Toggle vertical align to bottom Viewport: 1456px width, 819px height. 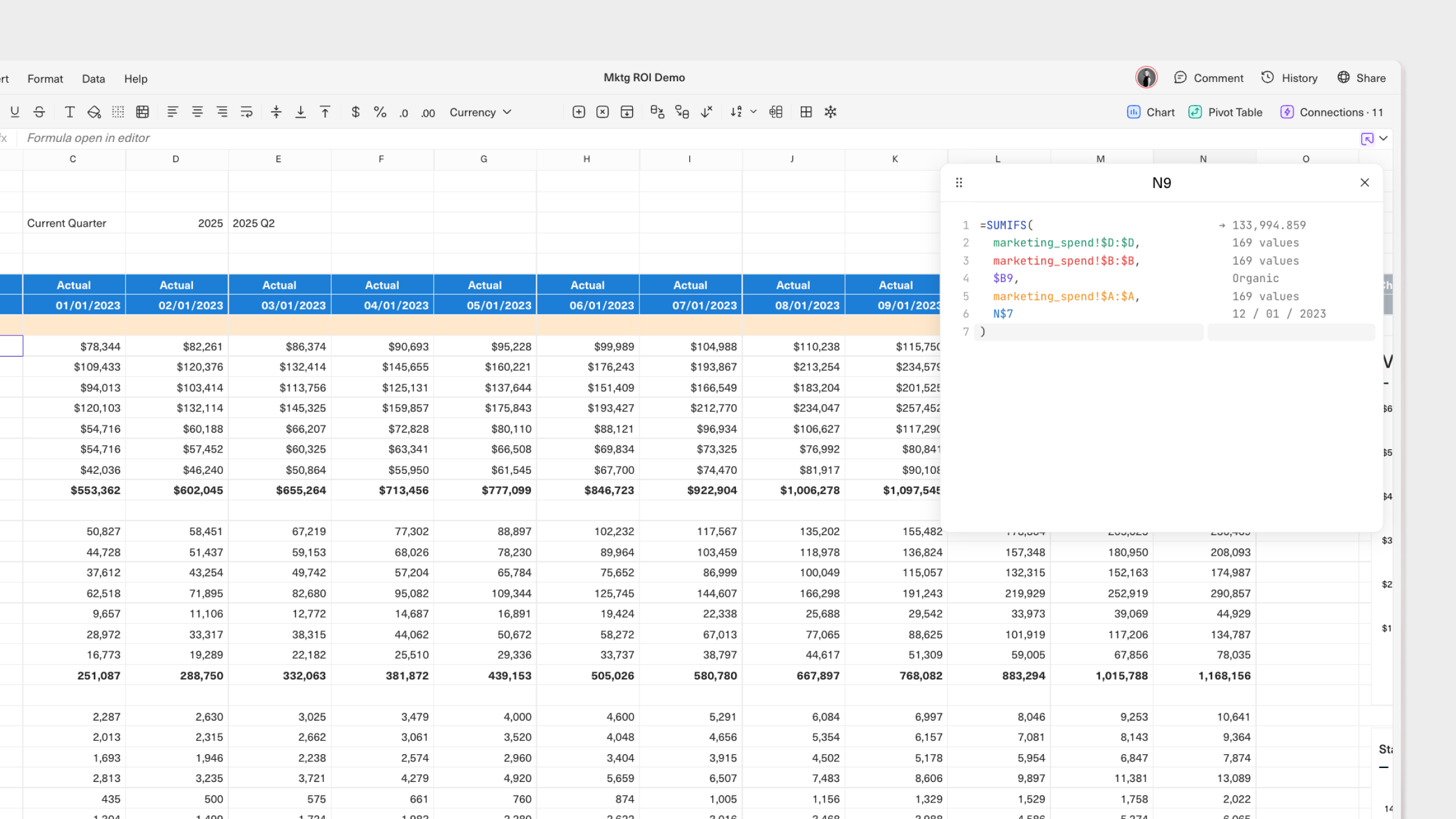300,112
